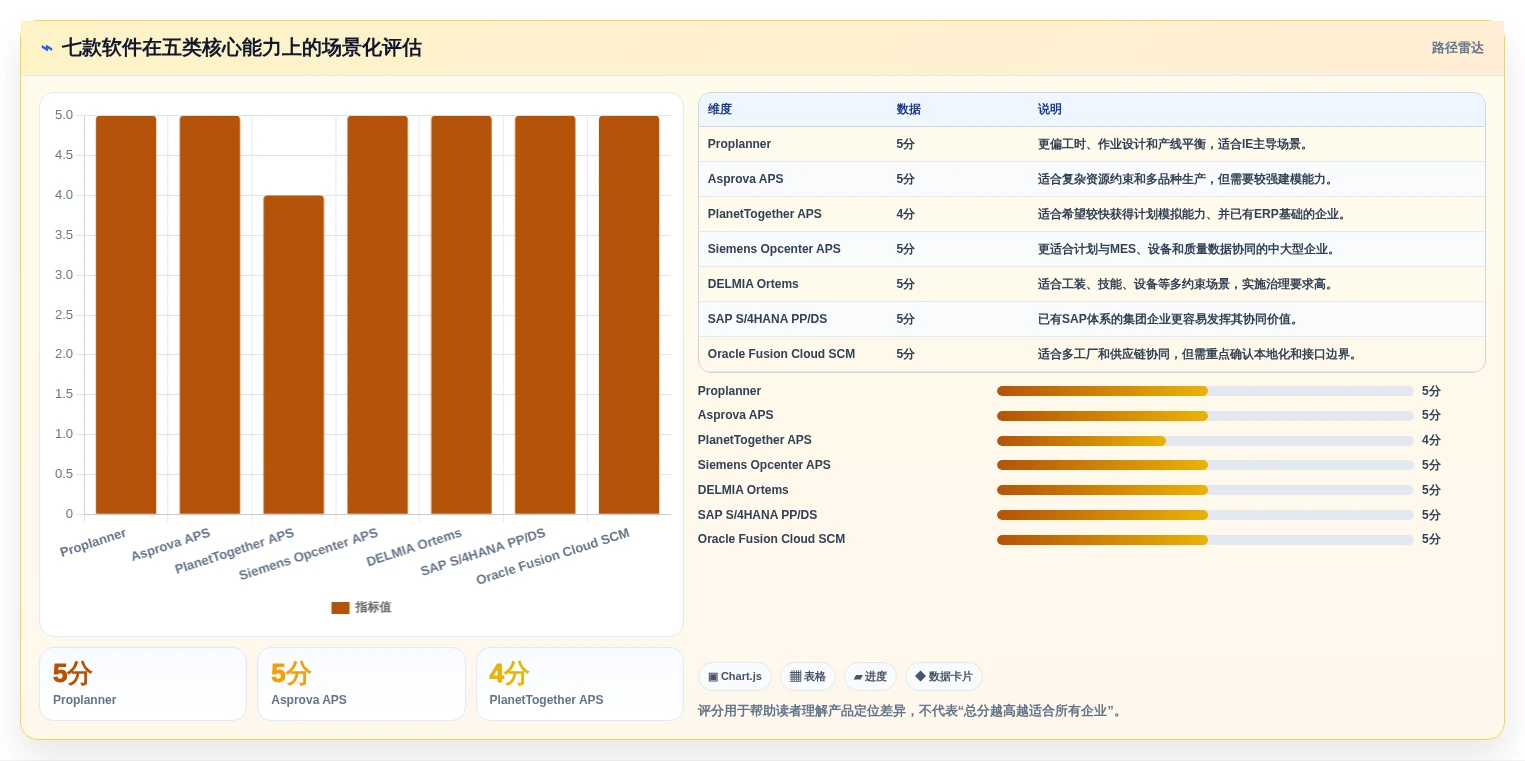Click the 维度 column header

point(719,110)
